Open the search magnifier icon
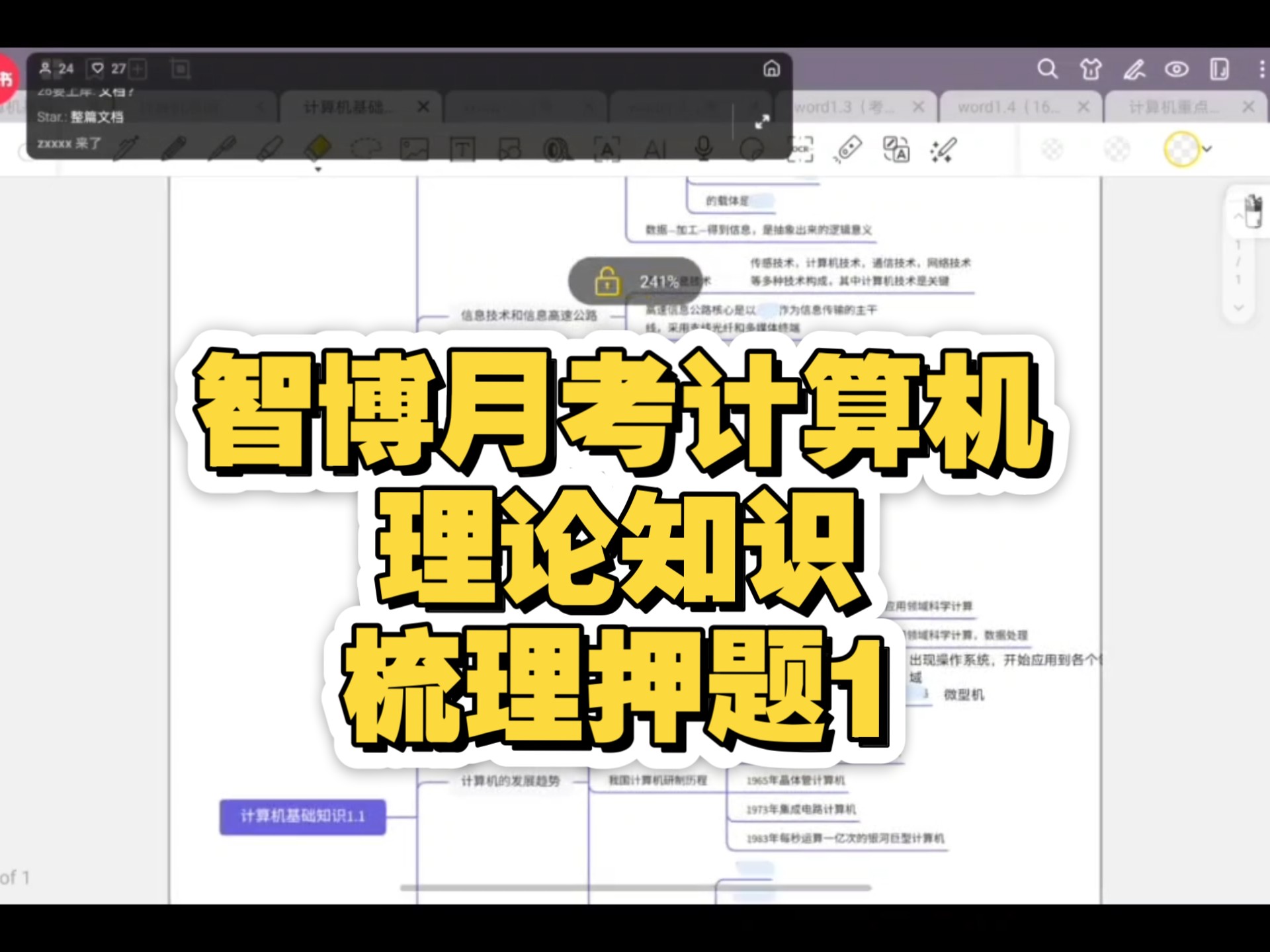The width and height of the screenshot is (1270, 952). click(x=1047, y=69)
